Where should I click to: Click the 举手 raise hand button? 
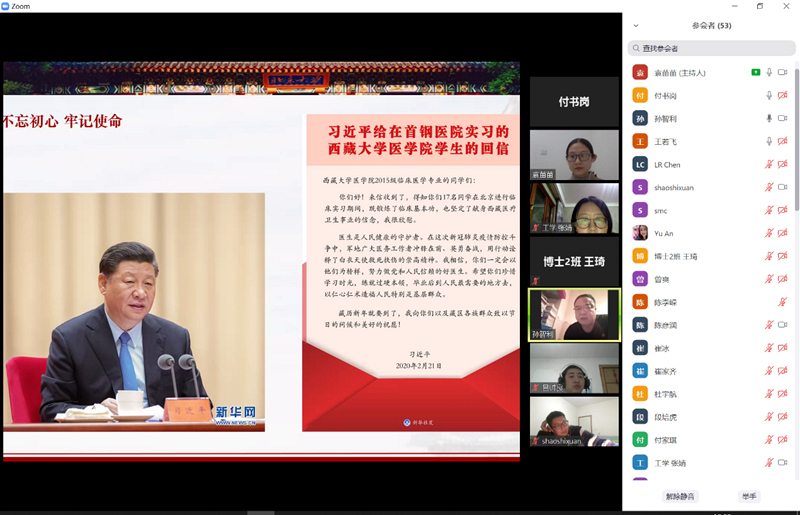749,496
